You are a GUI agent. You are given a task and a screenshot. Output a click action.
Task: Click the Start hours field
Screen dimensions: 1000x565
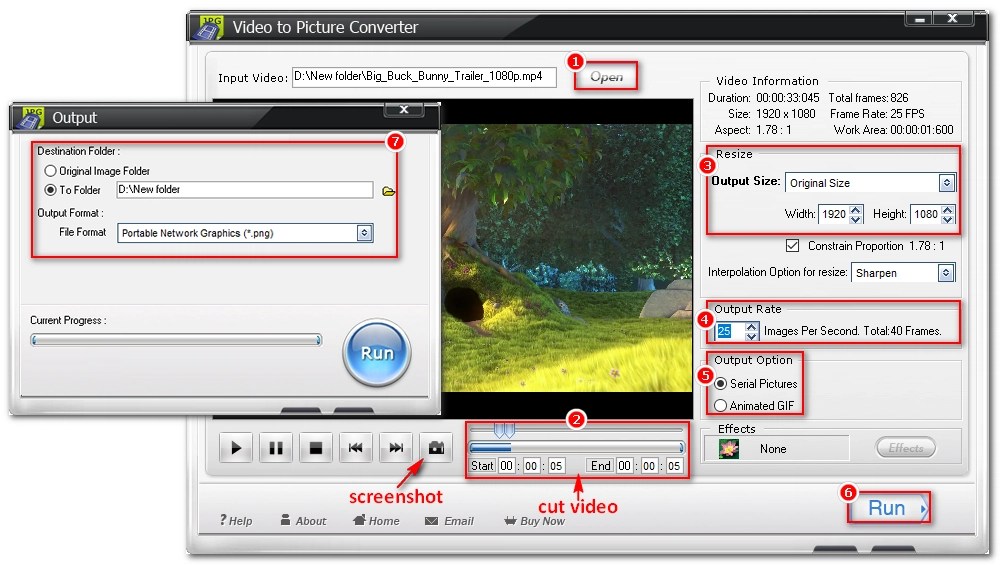[506, 466]
